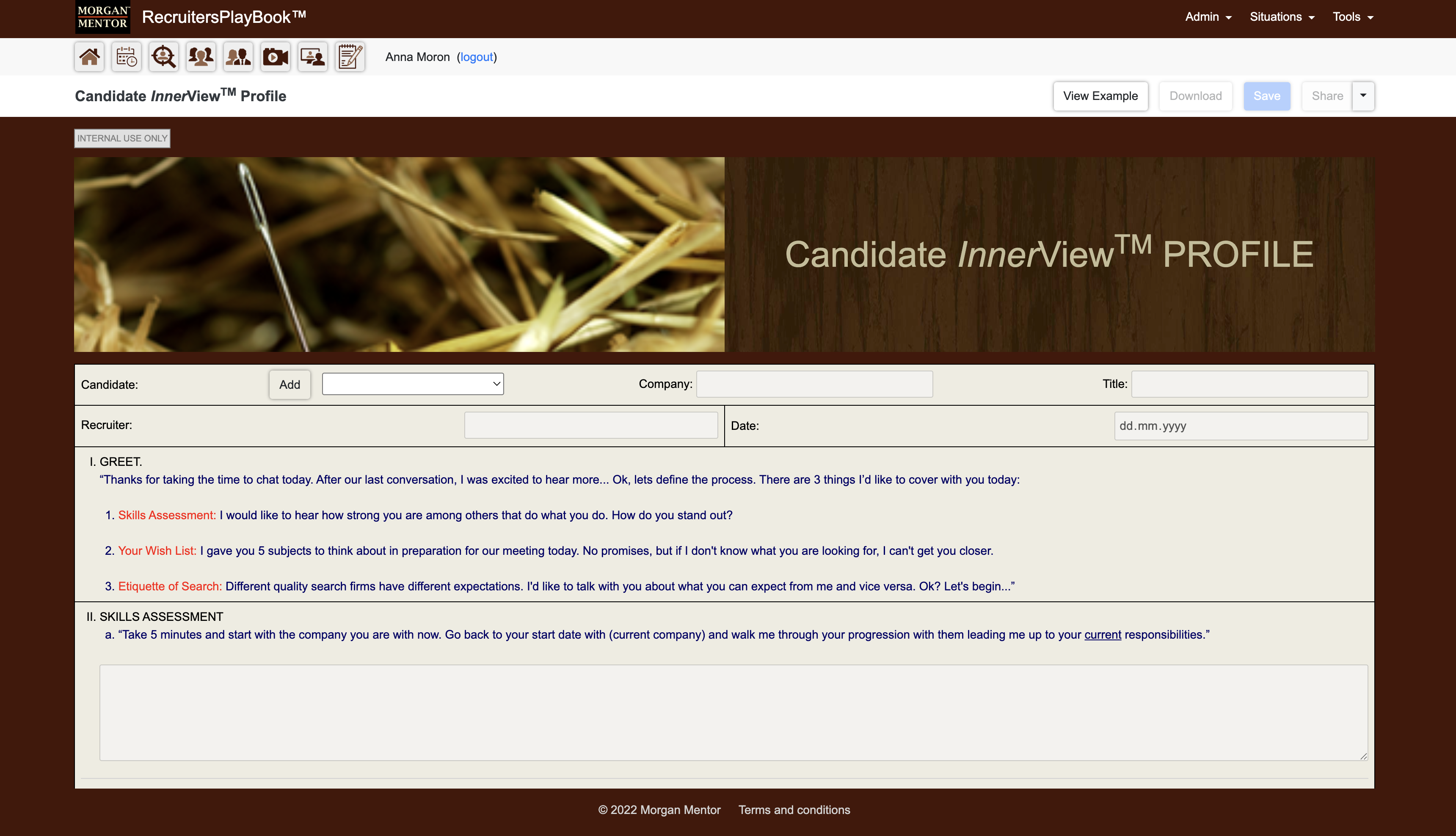Open the notepad with pencil icon
This screenshot has height=836, width=1456.
[x=350, y=57]
